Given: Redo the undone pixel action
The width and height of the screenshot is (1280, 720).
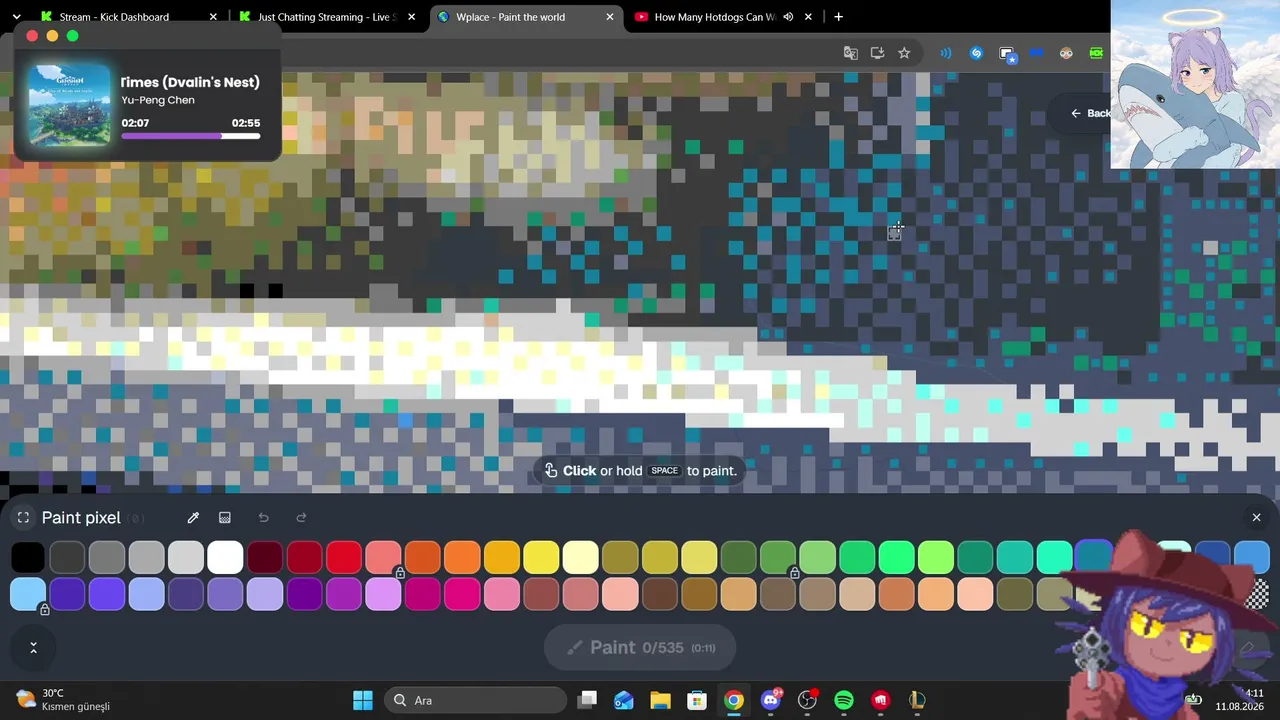Looking at the screenshot, I should 301,517.
